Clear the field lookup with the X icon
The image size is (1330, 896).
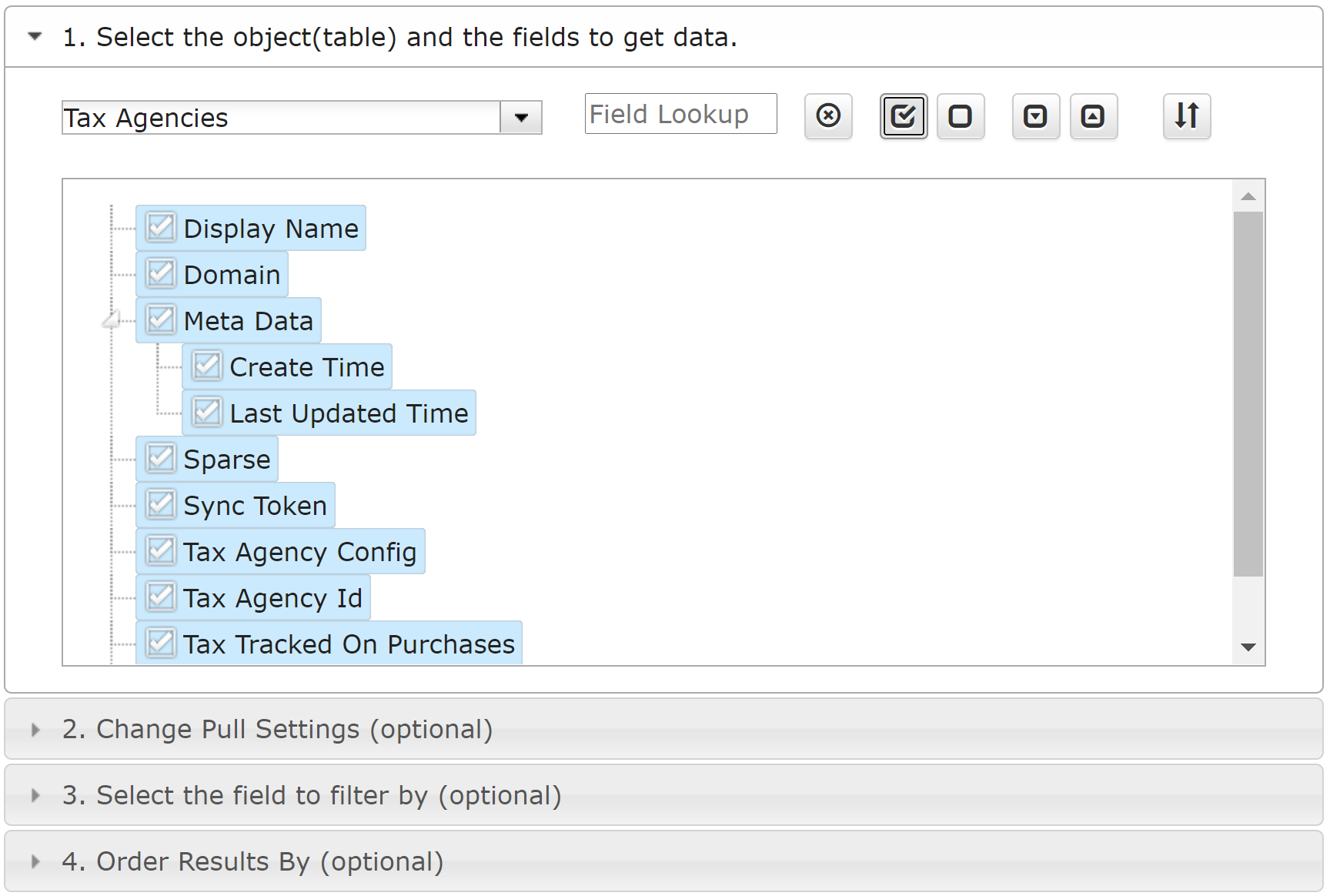tap(828, 116)
